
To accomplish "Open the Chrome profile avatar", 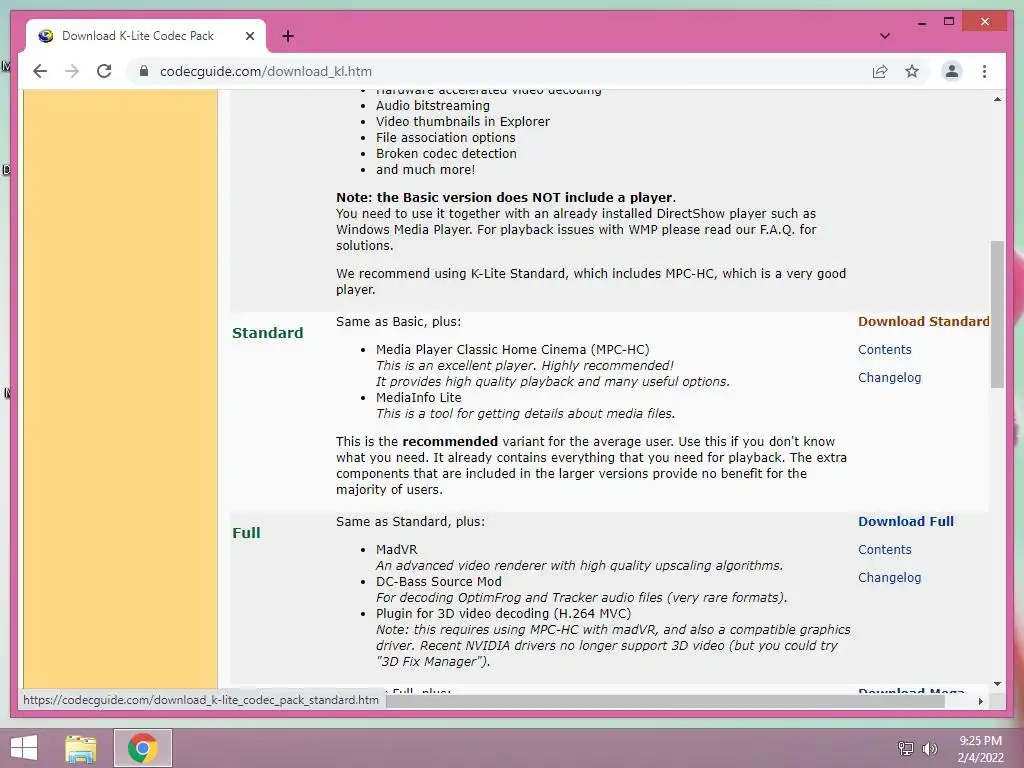I will tap(952, 71).
